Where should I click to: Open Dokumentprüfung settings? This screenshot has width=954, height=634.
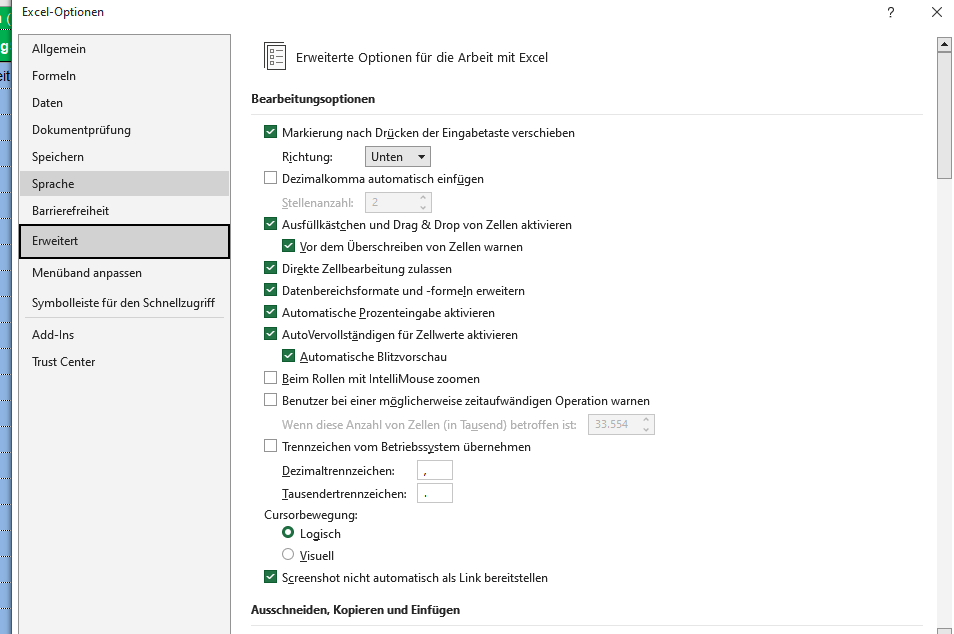tap(124, 130)
